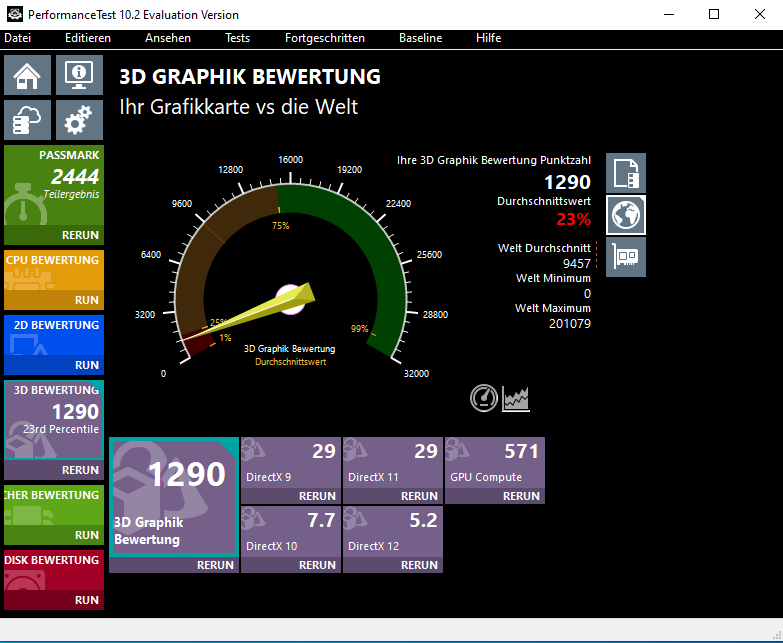The width and height of the screenshot is (783, 643).
Task: Open the Datei menu
Action: coord(17,38)
